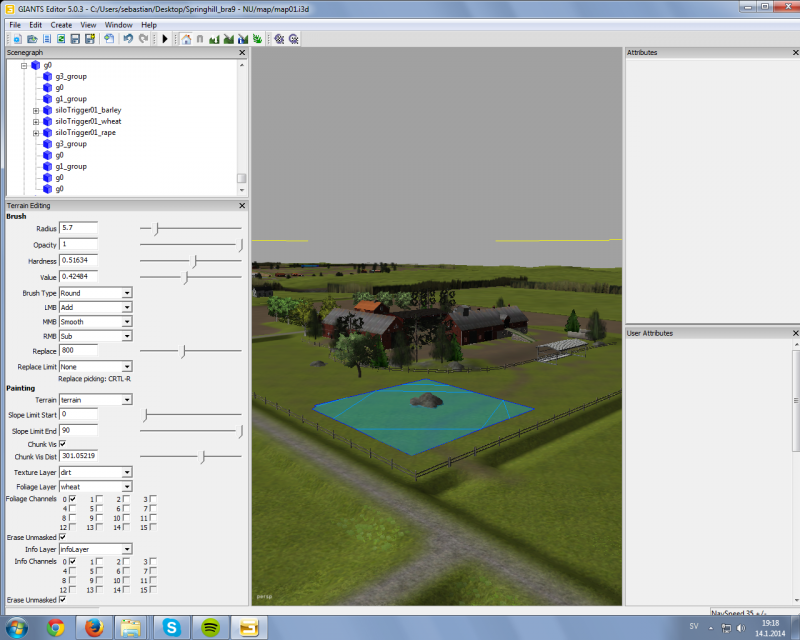Viewport: 800px width, 640px height.
Task: Open the Help menu
Action: 149,25
